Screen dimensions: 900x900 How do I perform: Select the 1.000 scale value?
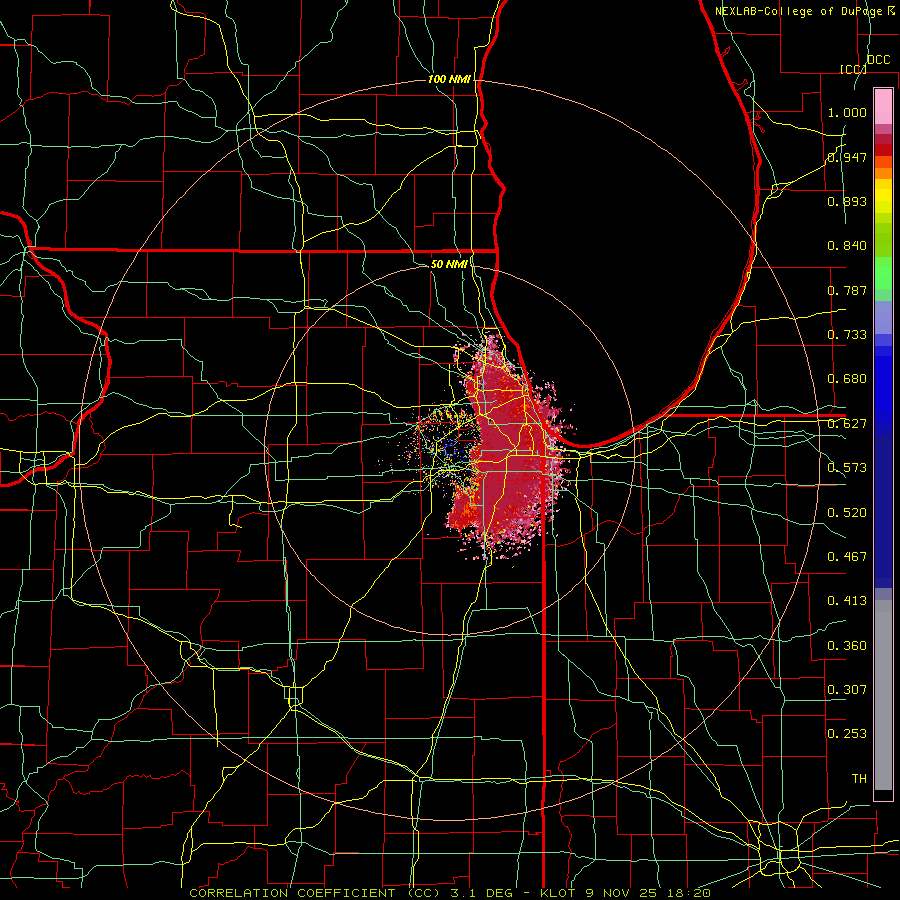coord(847,112)
